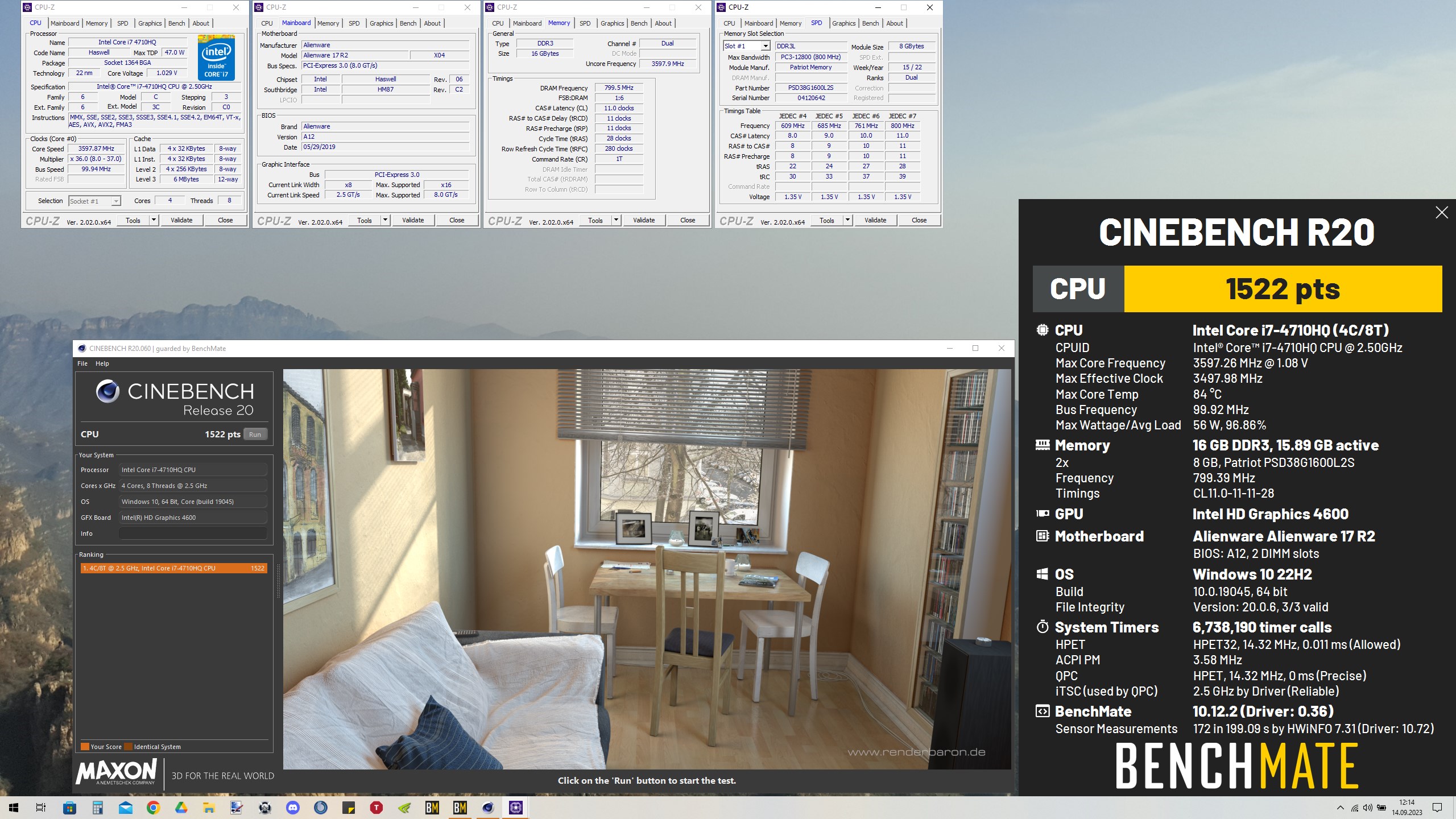
Task: Click the Multiplier value x 36.0 (8.0 - 37.0)
Action: (x=96, y=159)
